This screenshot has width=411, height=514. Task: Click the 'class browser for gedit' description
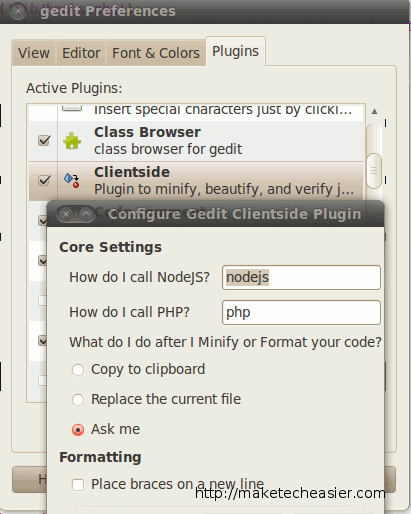(168, 149)
